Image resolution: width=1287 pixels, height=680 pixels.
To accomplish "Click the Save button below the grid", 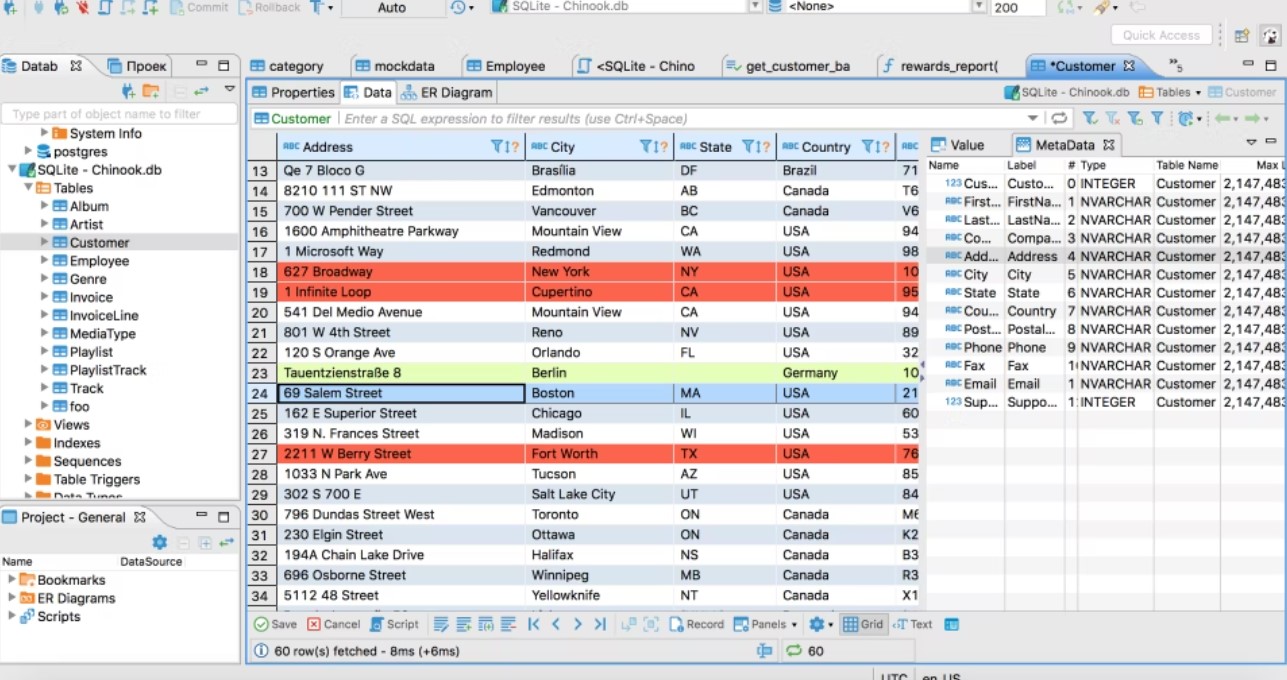I will [x=275, y=624].
